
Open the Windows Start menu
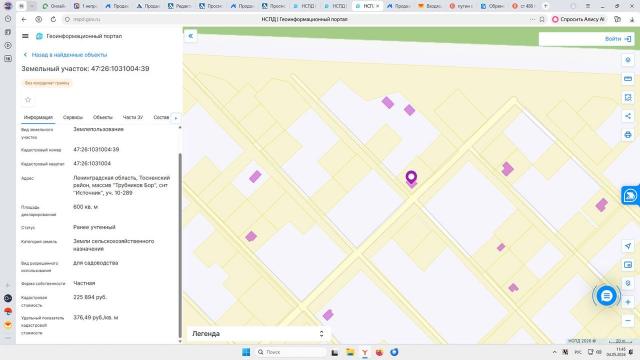click(246, 352)
